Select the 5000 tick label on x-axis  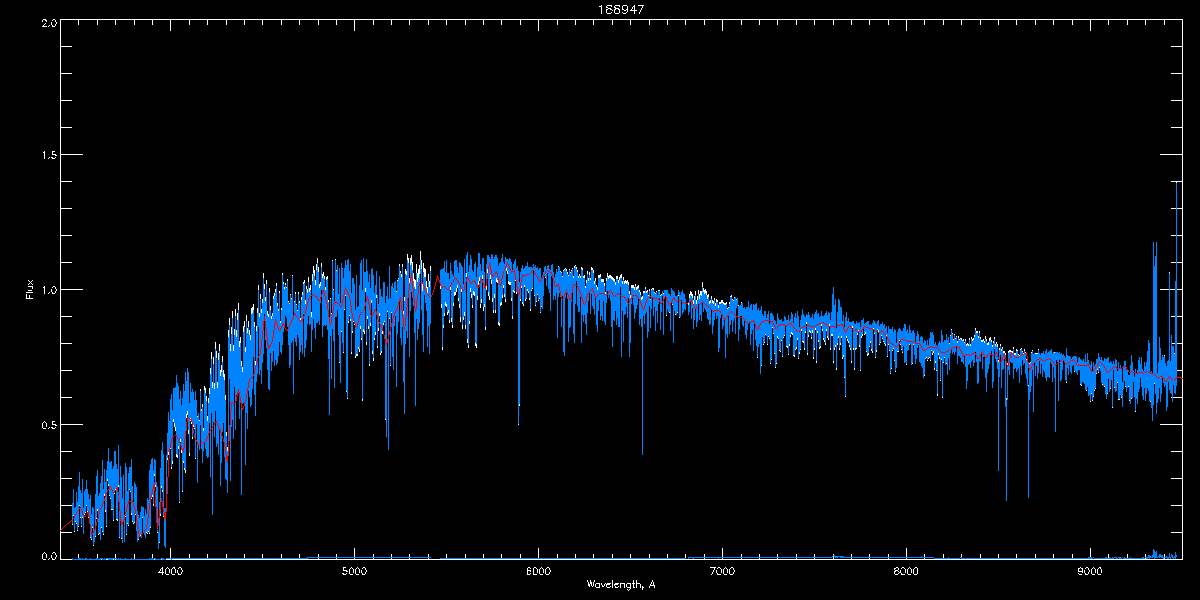tap(354, 571)
